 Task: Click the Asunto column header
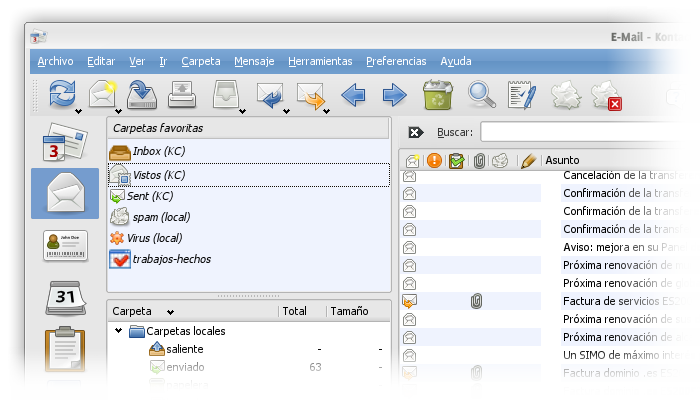(x=562, y=160)
